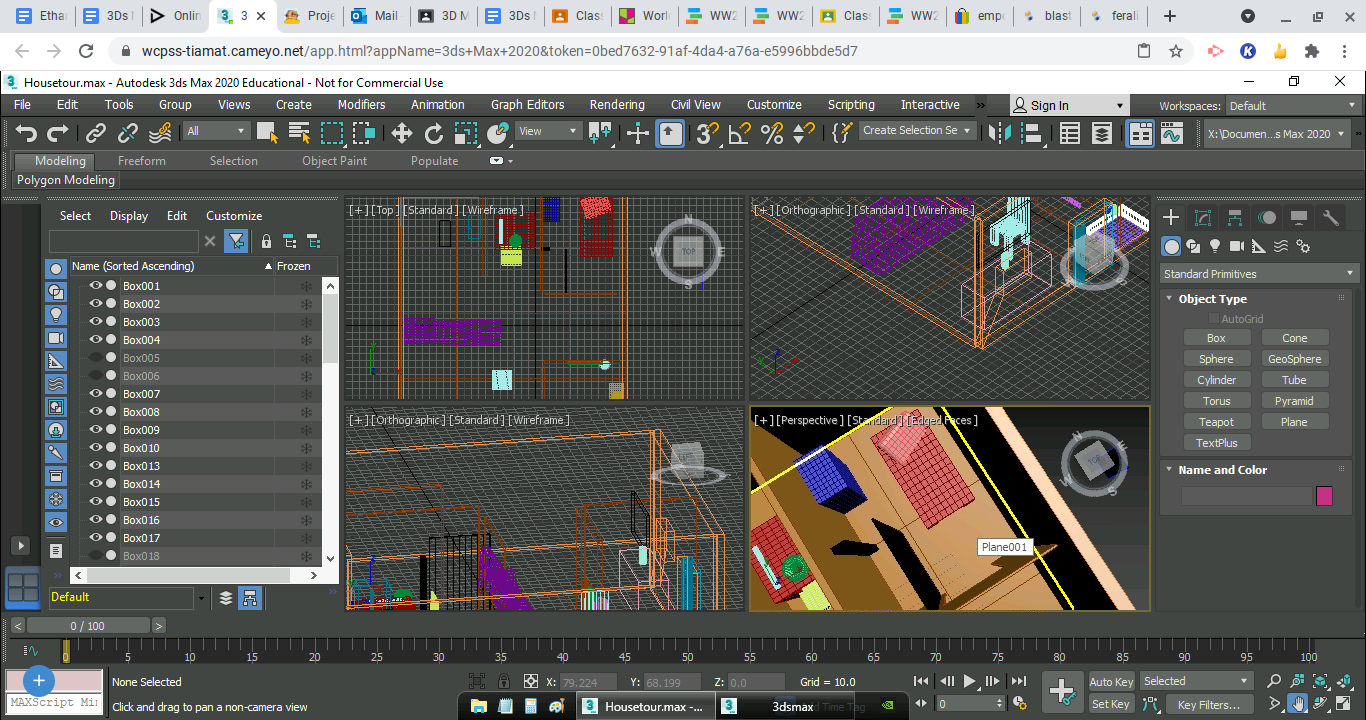Switch to the Object Paint ribbon tab

pyautogui.click(x=334, y=161)
